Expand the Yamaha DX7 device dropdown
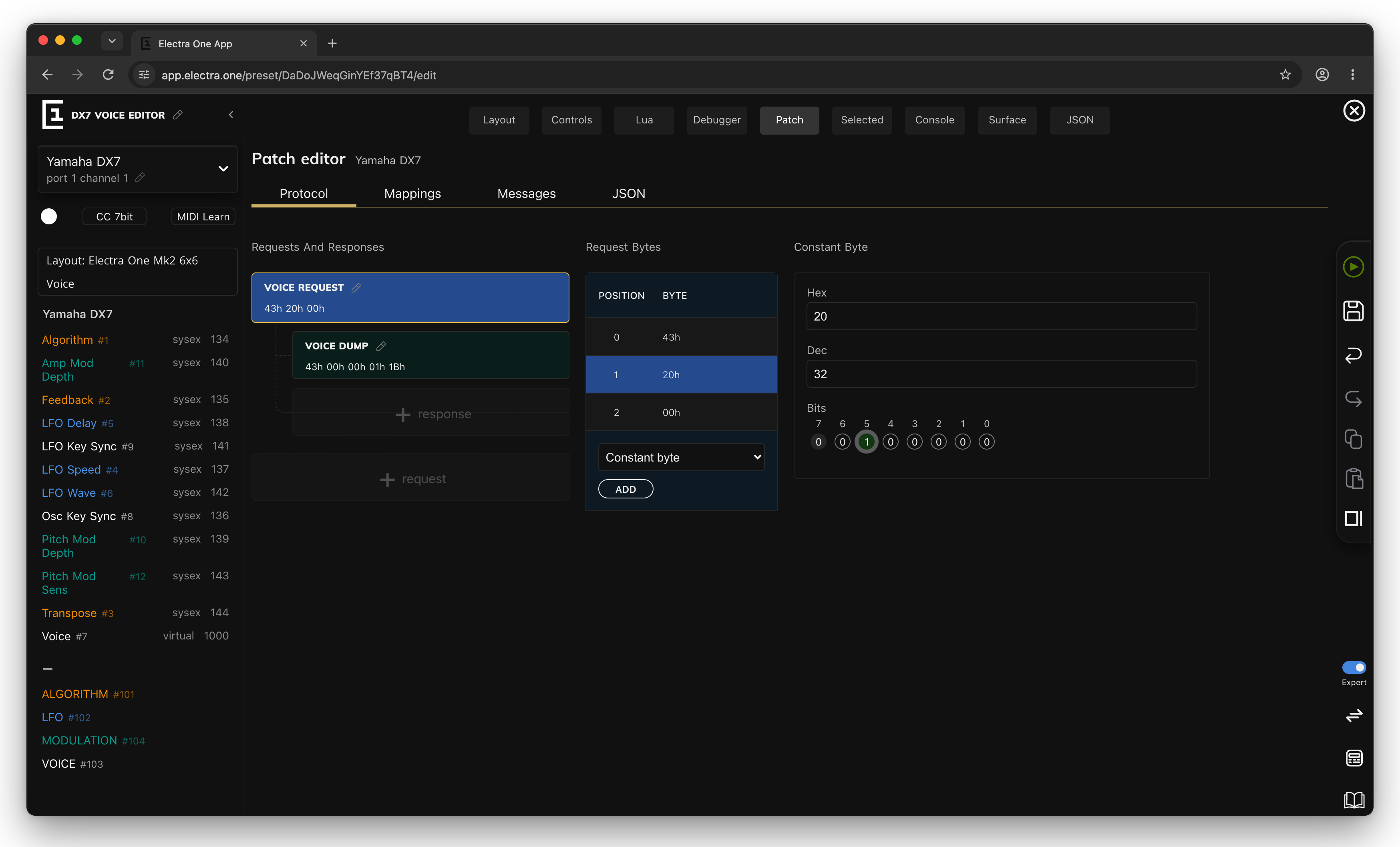This screenshot has width=1400, height=847. coord(223,169)
